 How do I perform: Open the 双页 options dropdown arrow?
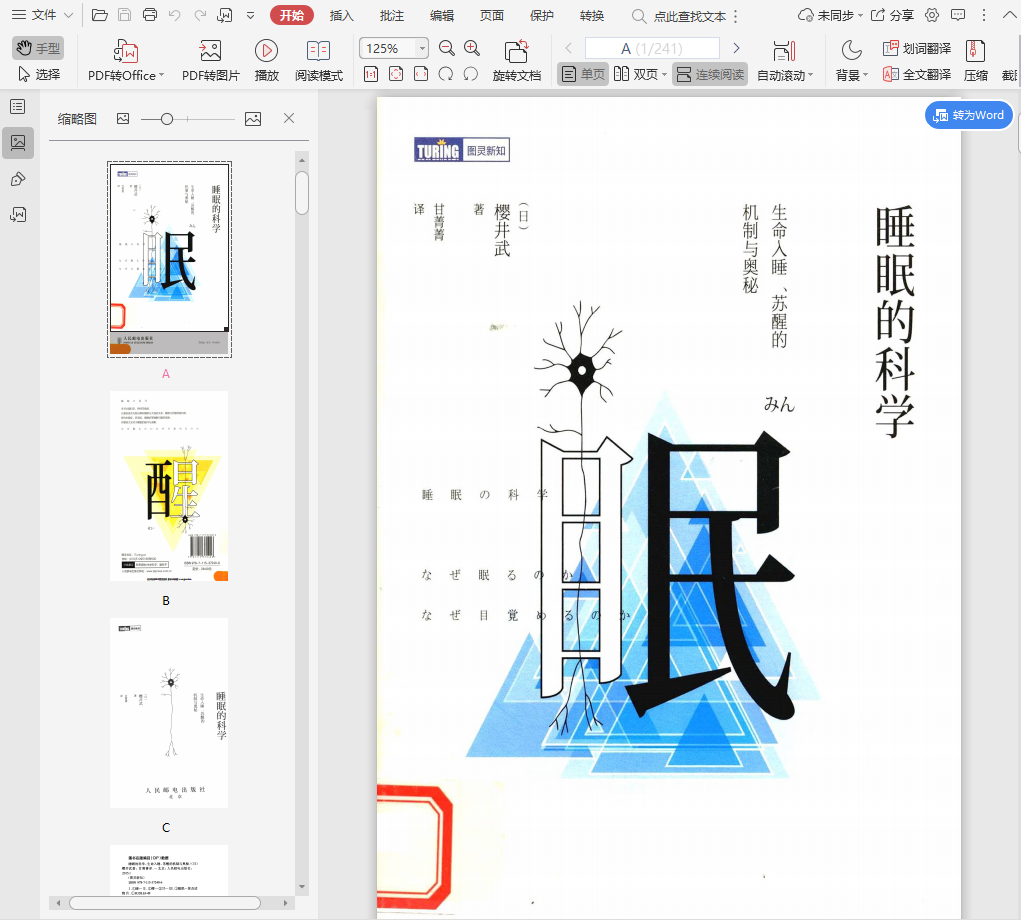click(x=664, y=75)
